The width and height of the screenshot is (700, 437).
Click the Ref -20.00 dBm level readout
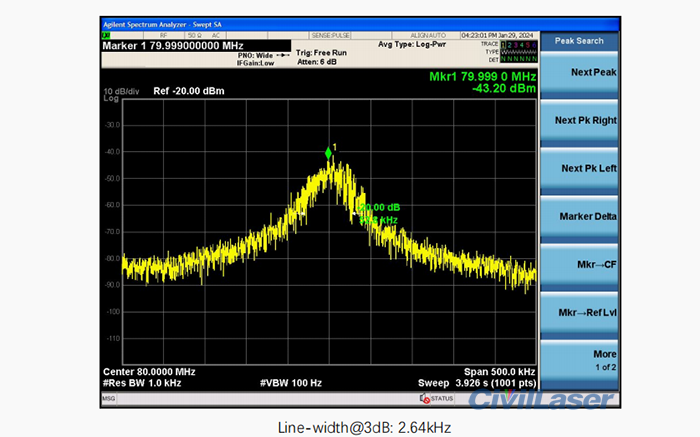click(x=189, y=91)
